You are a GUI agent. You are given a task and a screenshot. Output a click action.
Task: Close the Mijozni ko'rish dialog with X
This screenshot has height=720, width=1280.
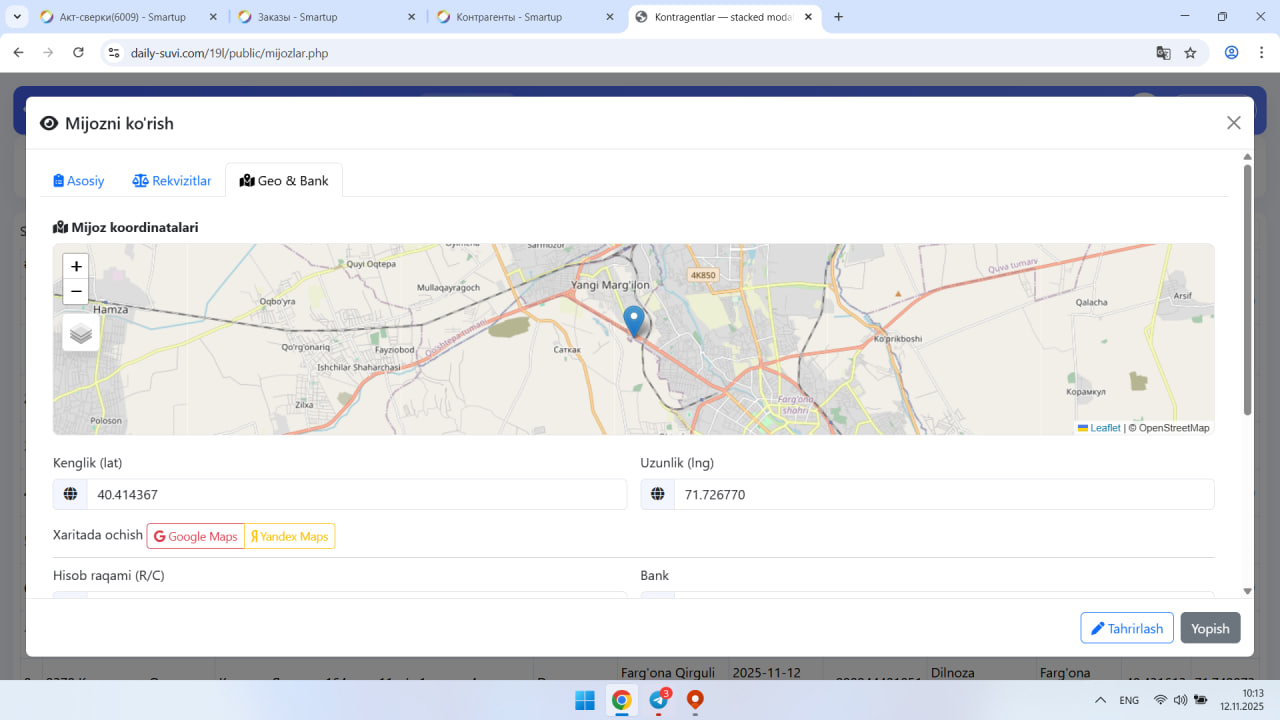tap(1233, 123)
